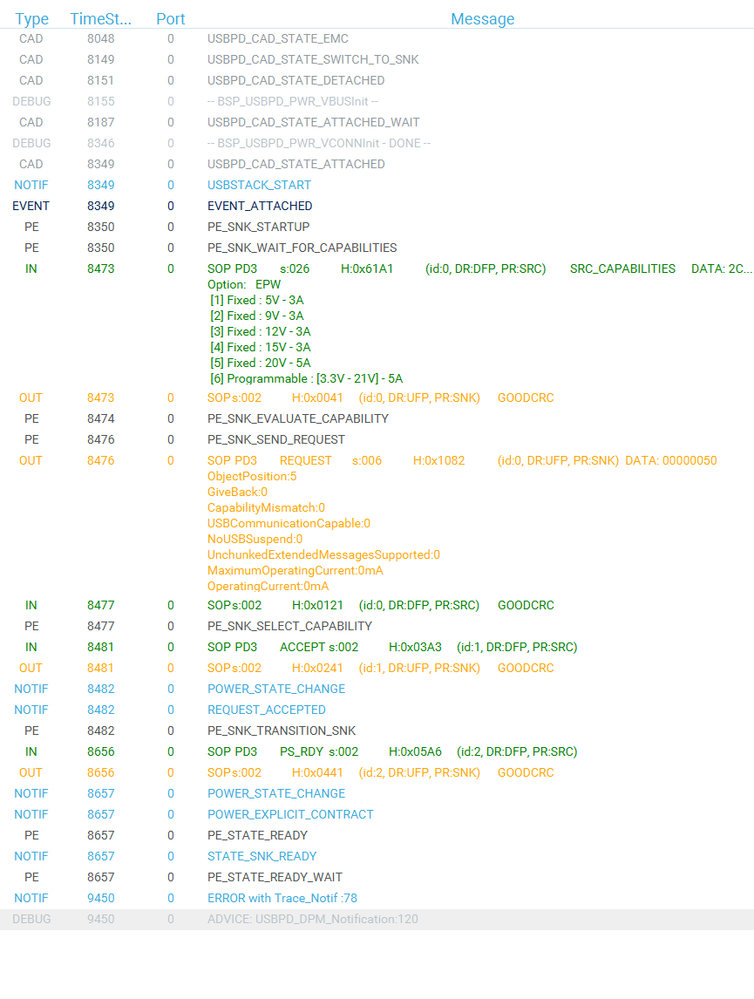Select the USBSTACK_START notification row
This screenshot has width=754, height=999.
tap(377, 185)
